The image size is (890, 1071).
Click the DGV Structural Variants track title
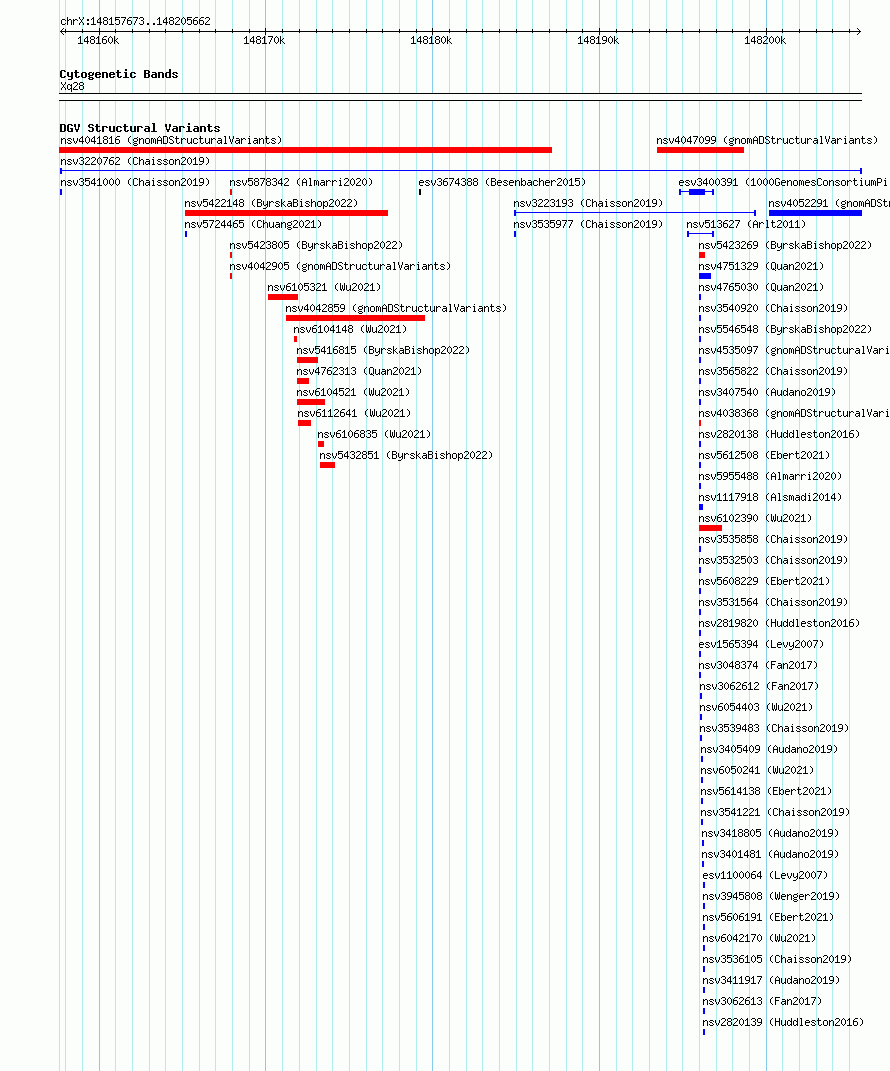[x=140, y=128]
